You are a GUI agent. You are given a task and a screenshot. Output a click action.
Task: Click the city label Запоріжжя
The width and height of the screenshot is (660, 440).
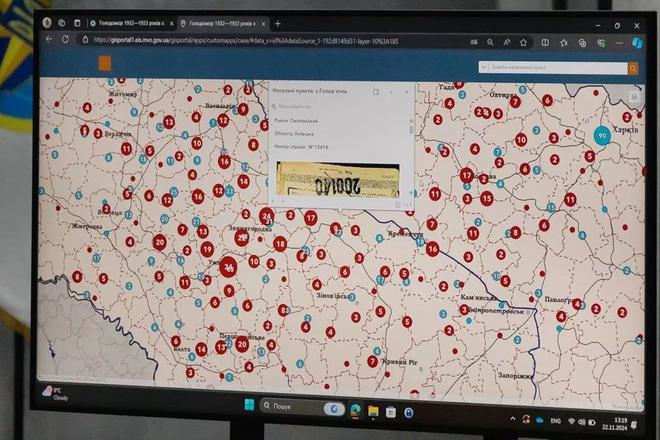516,375
